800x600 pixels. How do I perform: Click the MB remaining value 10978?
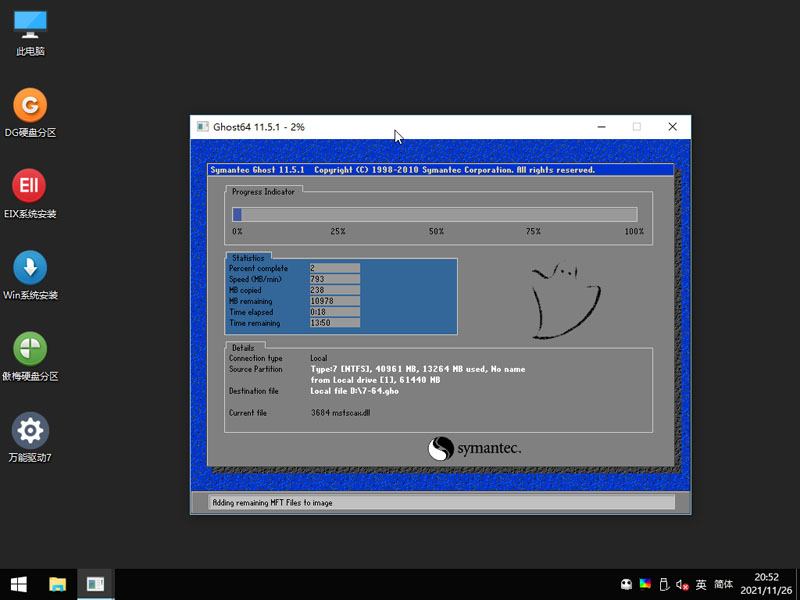pyautogui.click(x=335, y=301)
